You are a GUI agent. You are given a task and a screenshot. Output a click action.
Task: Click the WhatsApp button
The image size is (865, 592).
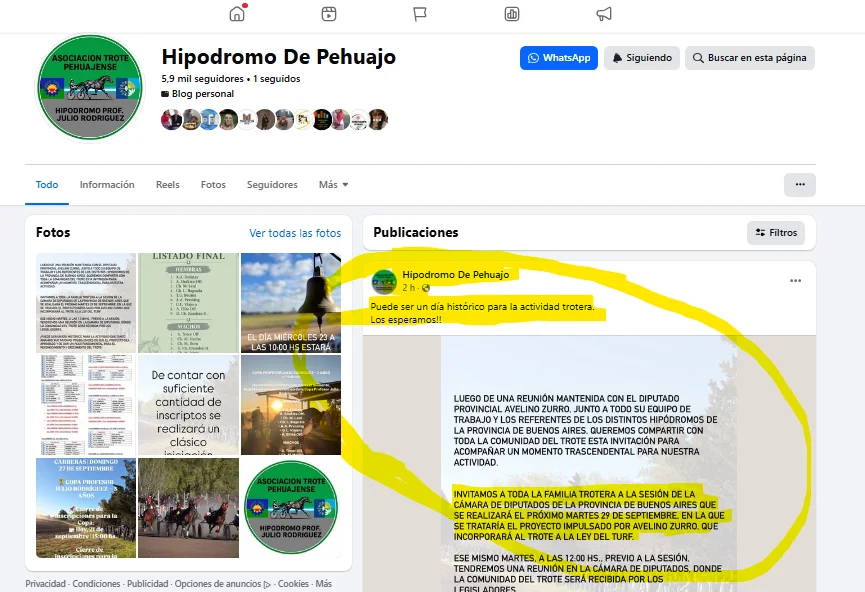[559, 58]
